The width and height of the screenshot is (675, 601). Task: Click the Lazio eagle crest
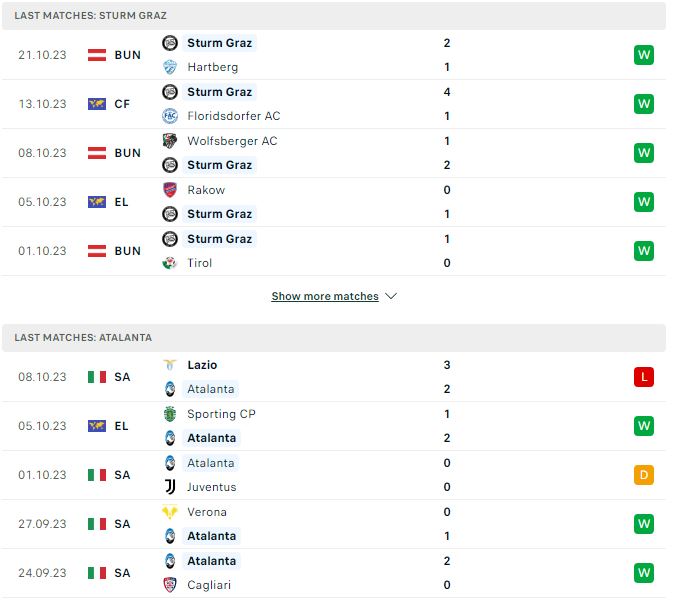170,365
